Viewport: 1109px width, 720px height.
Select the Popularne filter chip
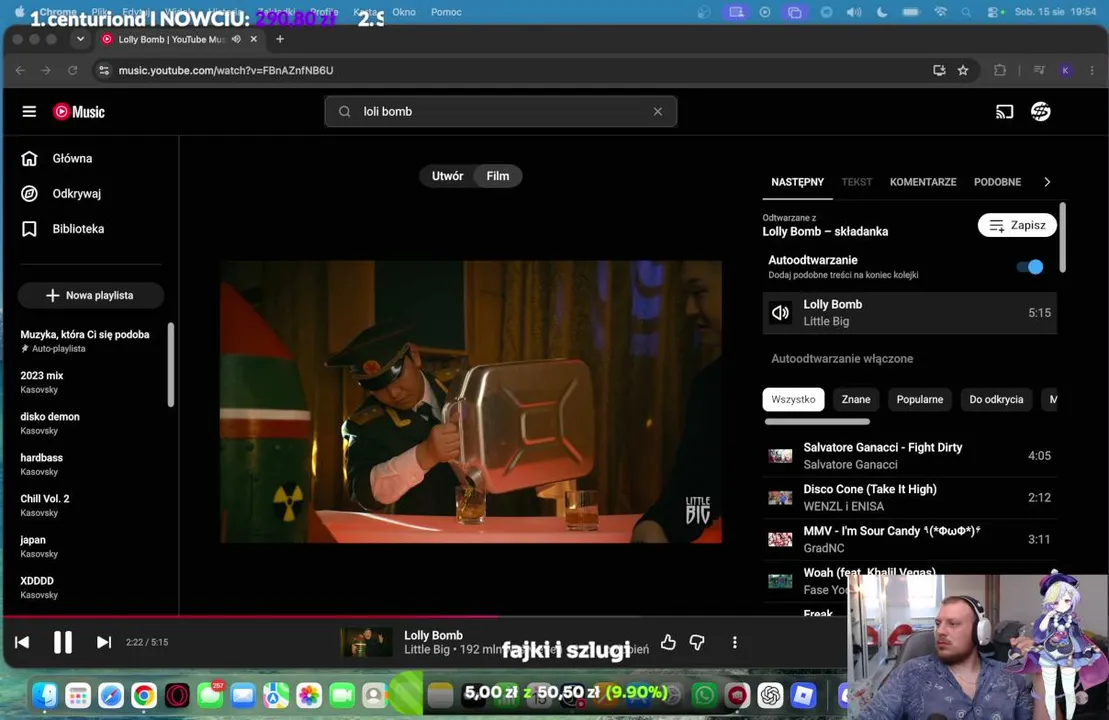click(x=919, y=400)
